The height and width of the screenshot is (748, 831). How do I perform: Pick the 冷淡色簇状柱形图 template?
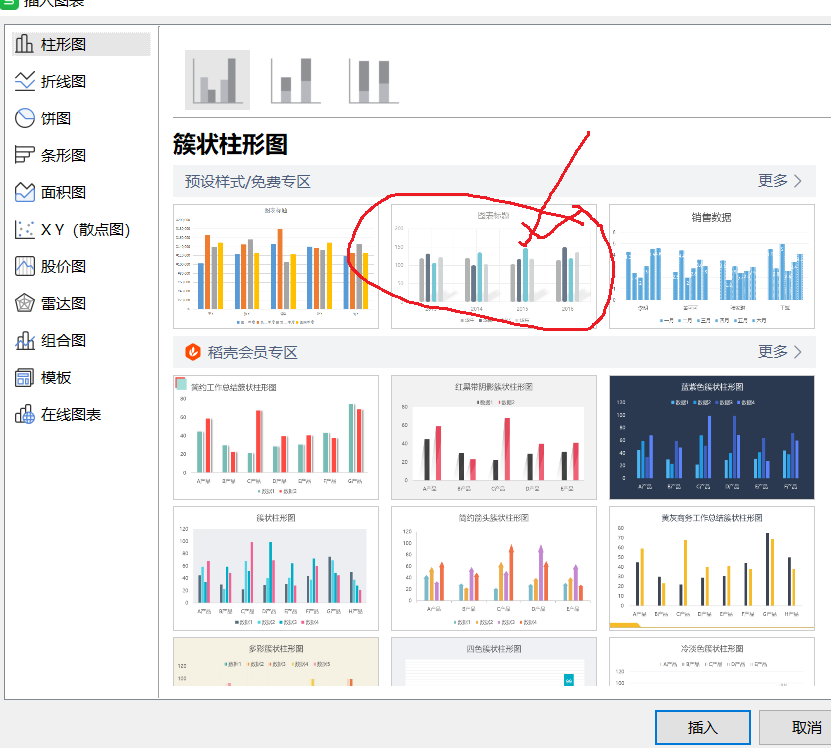pyautogui.click(x=712, y=662)
